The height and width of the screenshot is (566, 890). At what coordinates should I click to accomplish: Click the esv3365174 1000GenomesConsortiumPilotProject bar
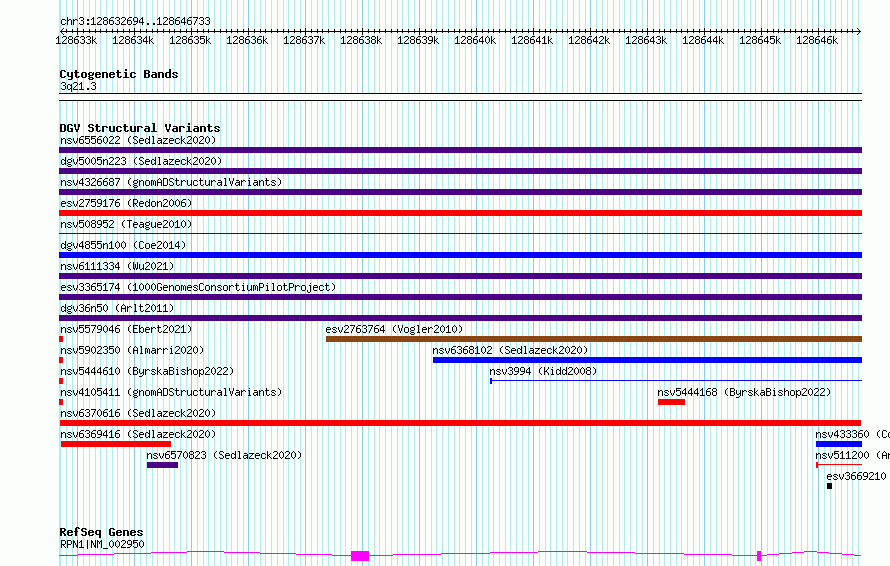(460, 297)
